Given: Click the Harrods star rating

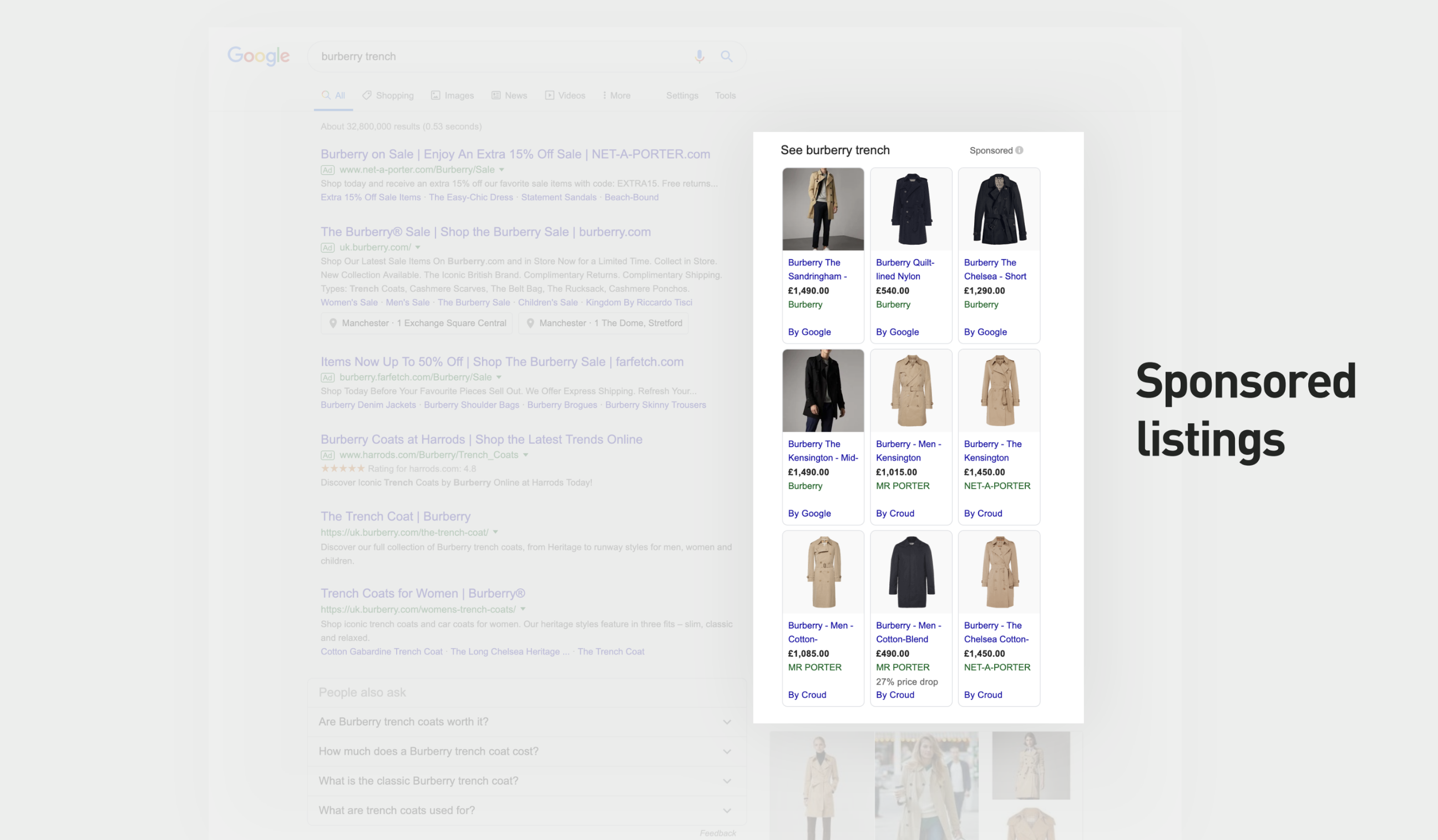Looking at the screenshot, I should click(342, 468).
